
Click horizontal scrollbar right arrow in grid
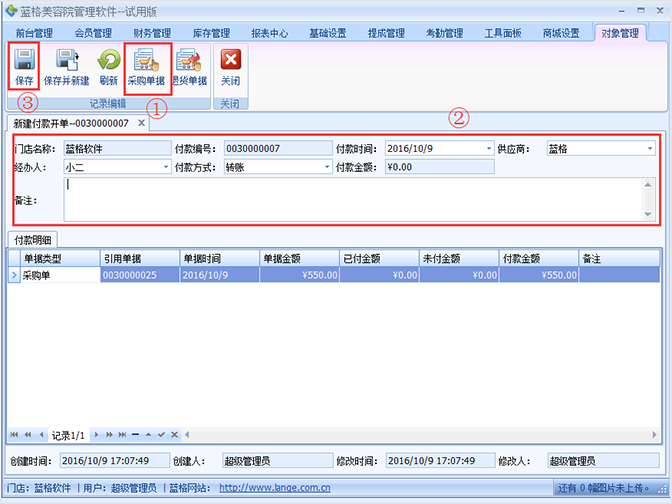[x=654, y=435]
